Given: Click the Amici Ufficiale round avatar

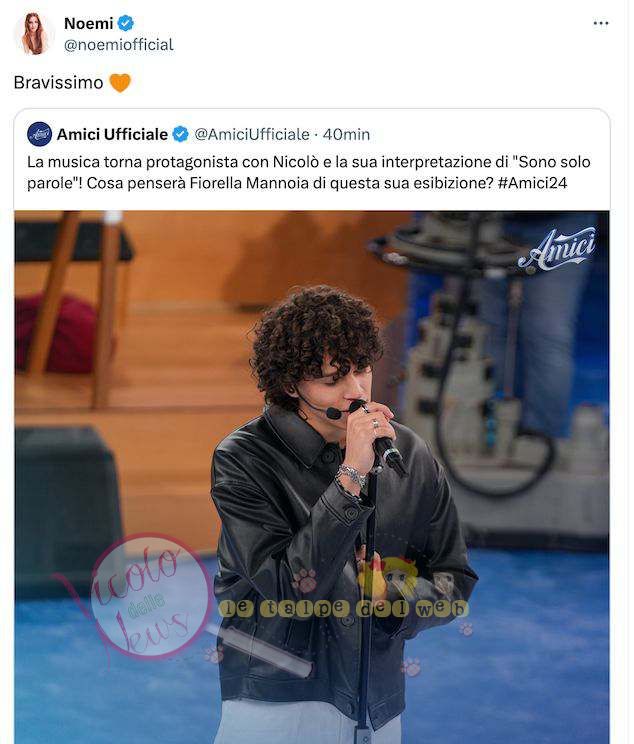Looking at the screenshot, I should [39, 134].
